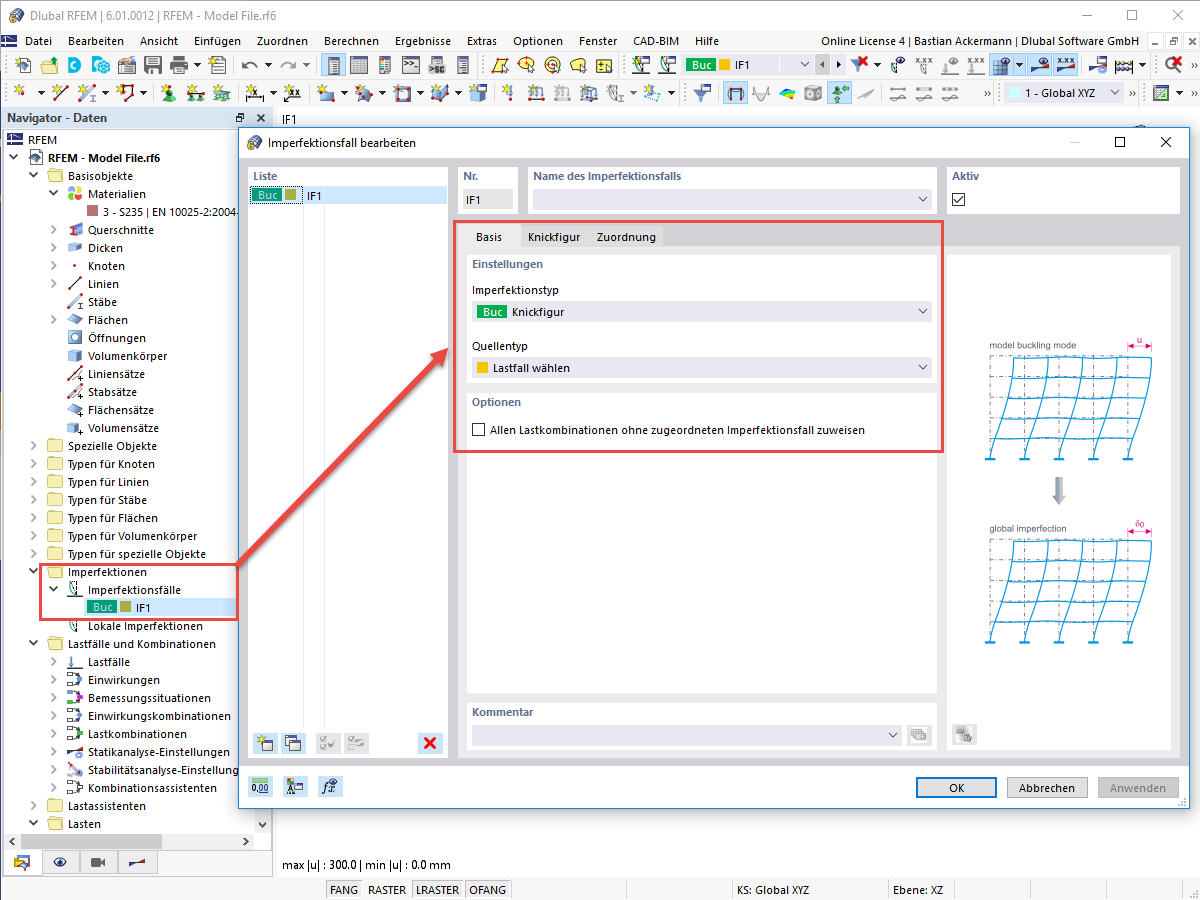
Task: Activate the fx function icon in the dialog
Action: [x=329, y=787]
